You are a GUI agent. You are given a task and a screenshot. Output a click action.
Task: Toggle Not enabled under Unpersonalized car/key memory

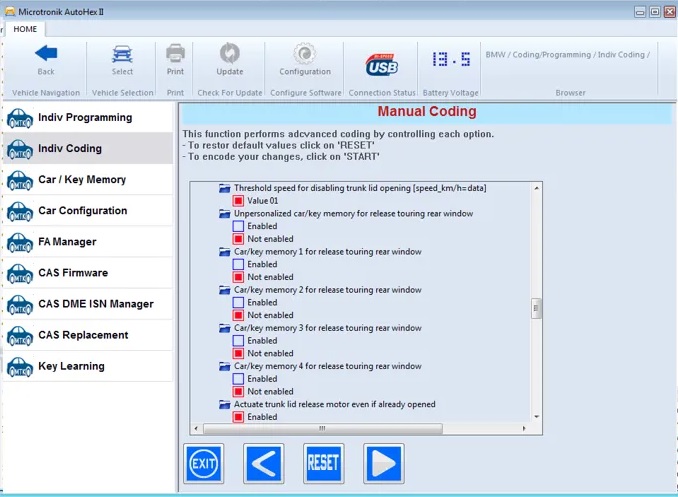(x=238, y=239)
